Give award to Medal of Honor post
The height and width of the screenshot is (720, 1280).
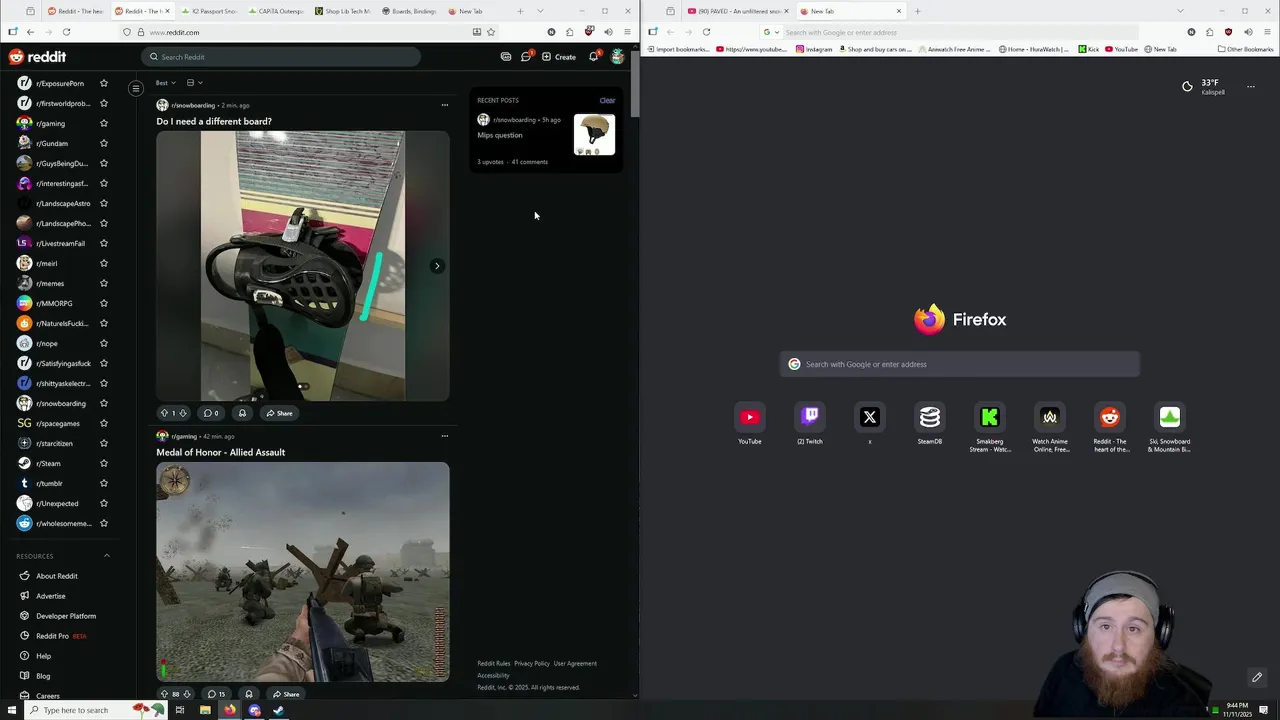(249, 694)
